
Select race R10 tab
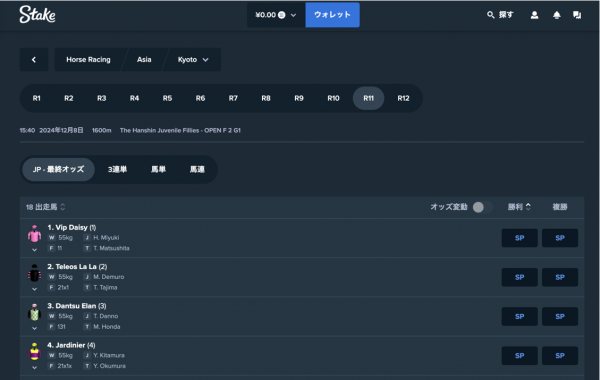(333, 98)
